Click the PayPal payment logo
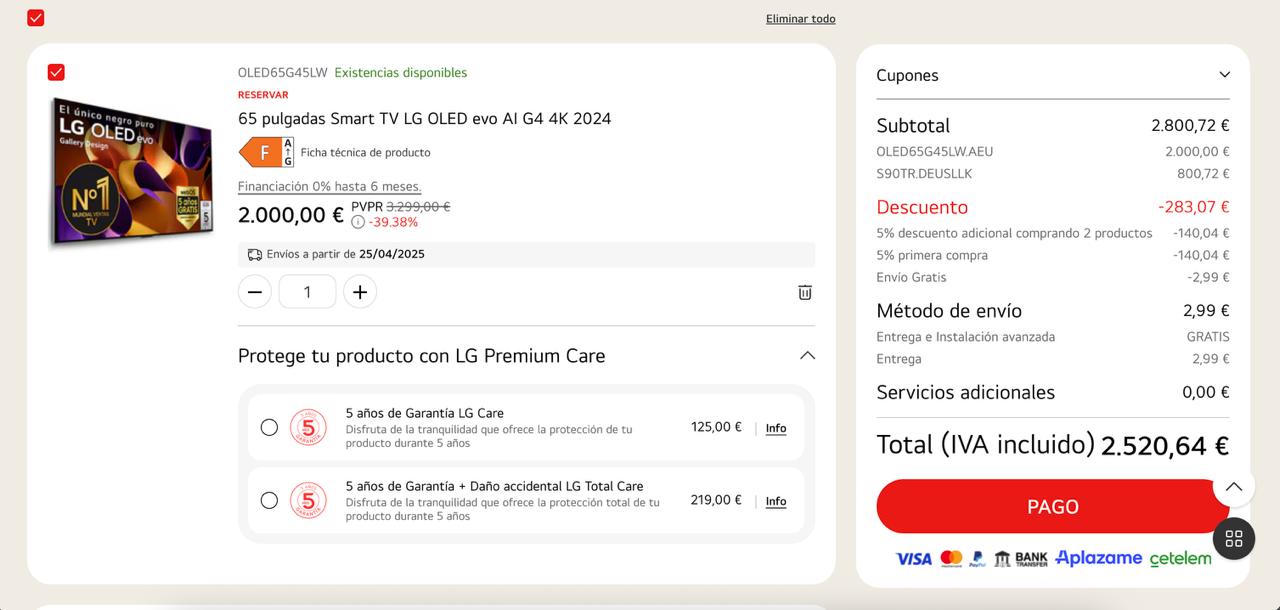Screen dimensions: 1280x610 [977, 559]
